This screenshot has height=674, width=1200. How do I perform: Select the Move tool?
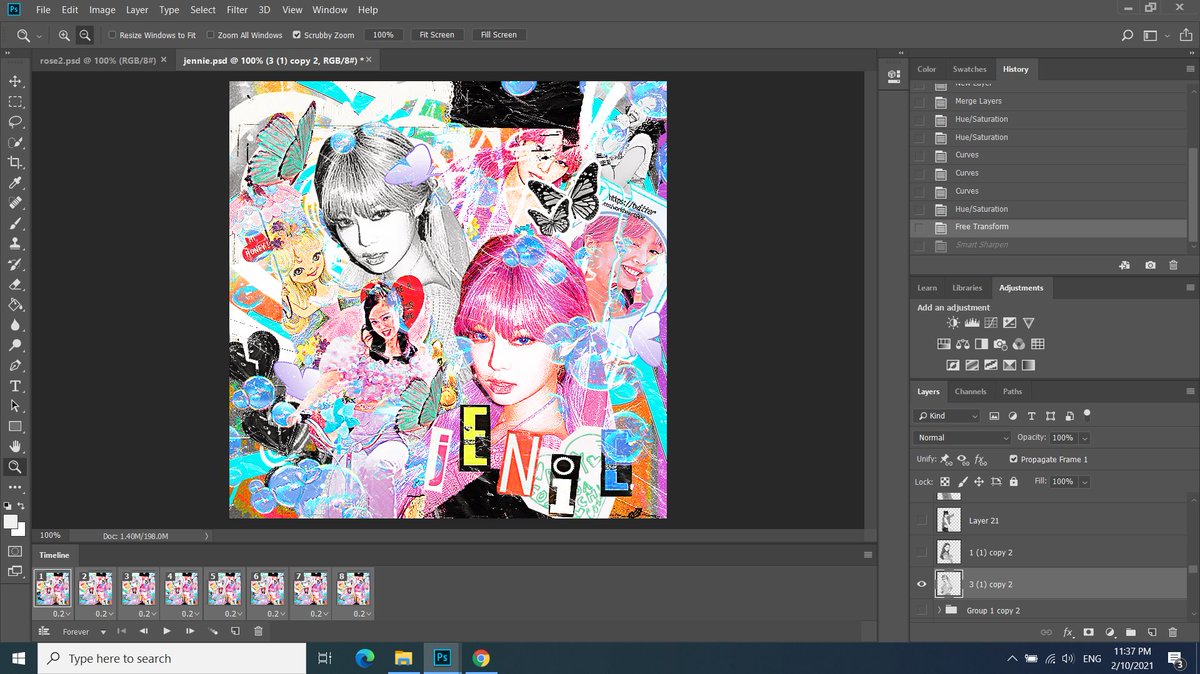coord(16,80)
